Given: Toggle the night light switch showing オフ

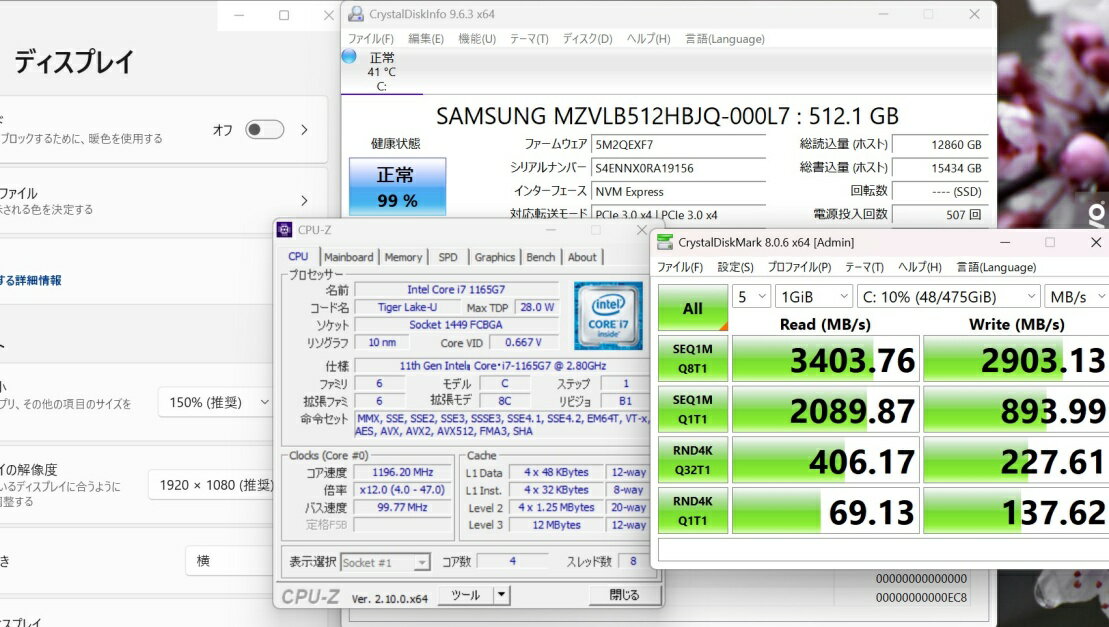Looking at the screenshot, I should click(x=264, y=130).
